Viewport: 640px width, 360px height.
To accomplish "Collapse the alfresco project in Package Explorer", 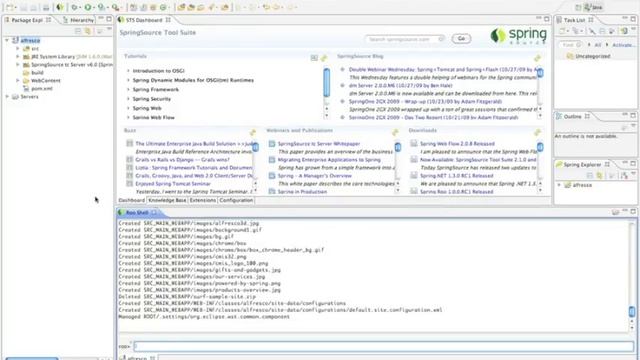I will pos(7,40).
